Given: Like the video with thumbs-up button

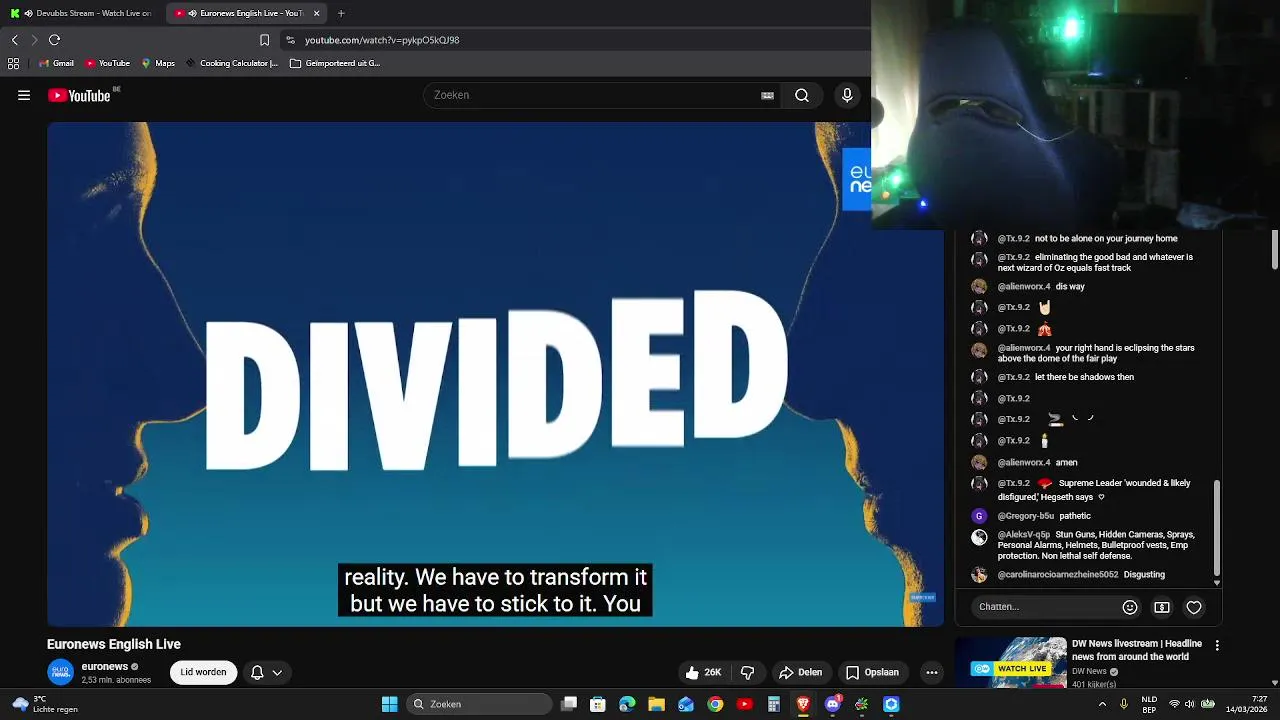Looking at the screenshot, I should click(704, 673).
